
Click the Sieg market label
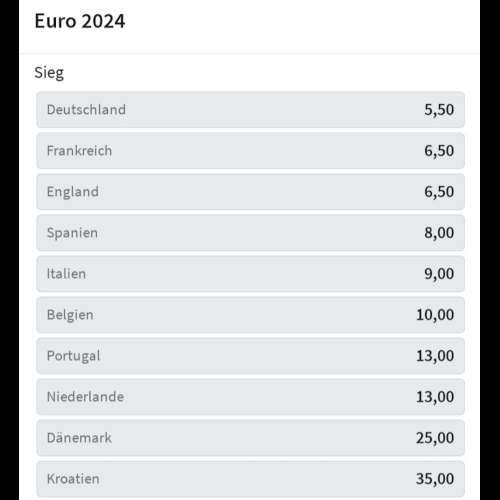point(49,73)
